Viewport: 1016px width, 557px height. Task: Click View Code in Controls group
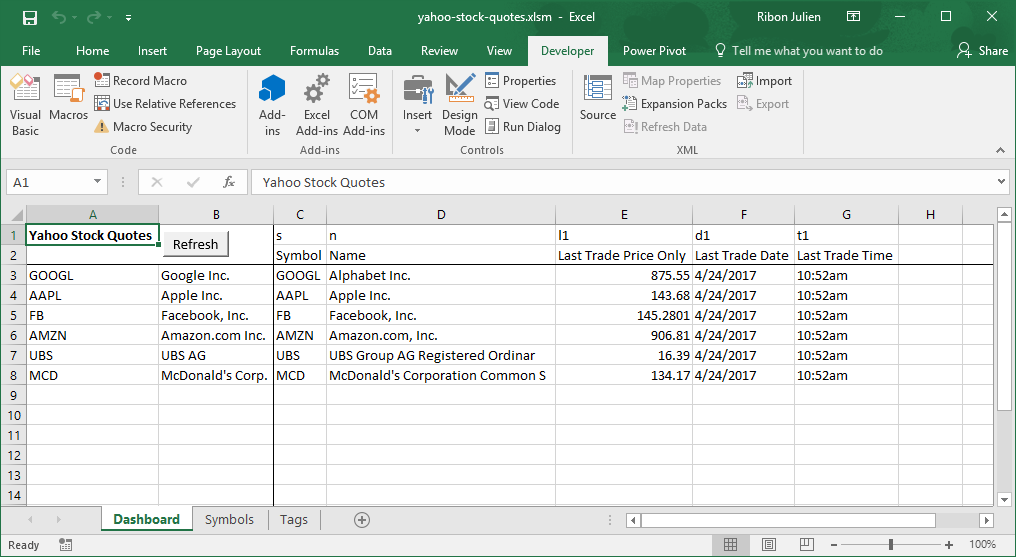pyautogui.click(x=522, y=104)
